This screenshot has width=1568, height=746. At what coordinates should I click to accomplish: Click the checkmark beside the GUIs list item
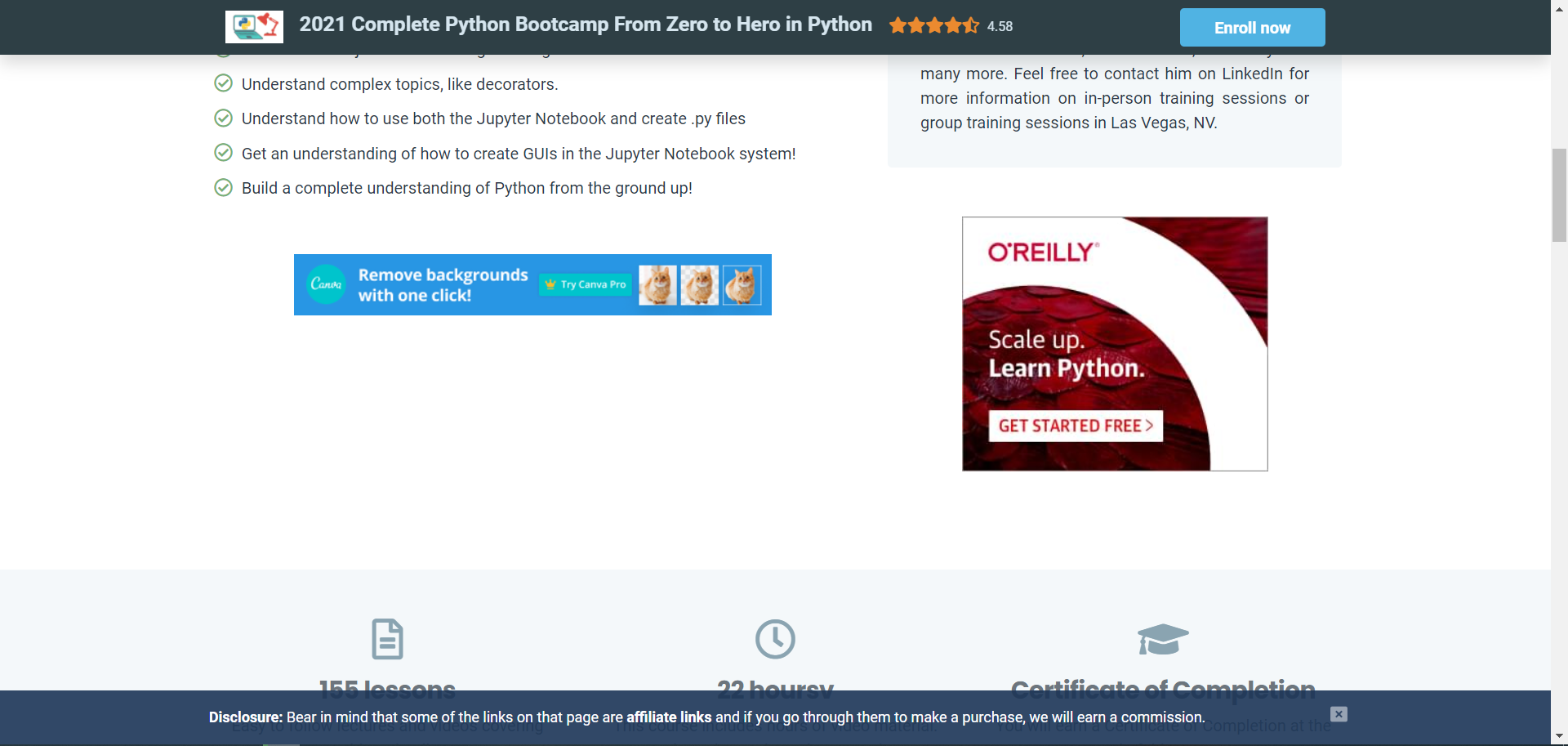tap(224, 152)
